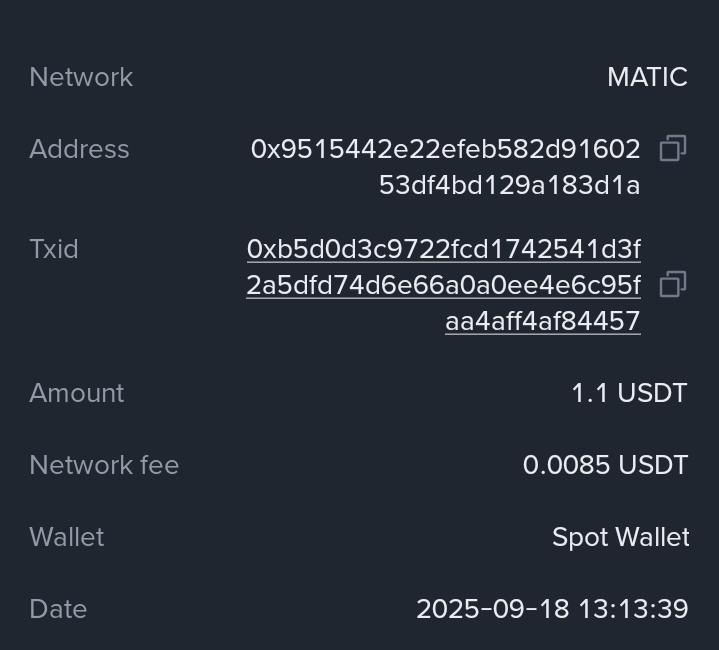Click the Address label

79,149
